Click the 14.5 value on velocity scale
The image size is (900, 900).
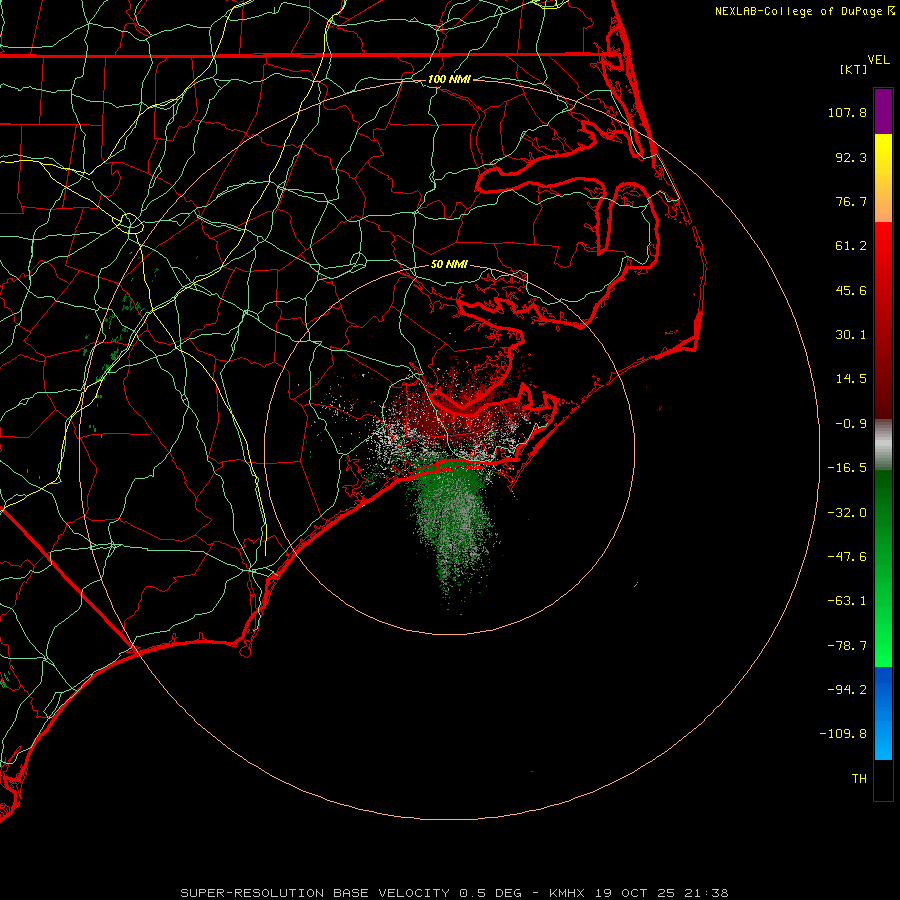(x=851, y=379)
